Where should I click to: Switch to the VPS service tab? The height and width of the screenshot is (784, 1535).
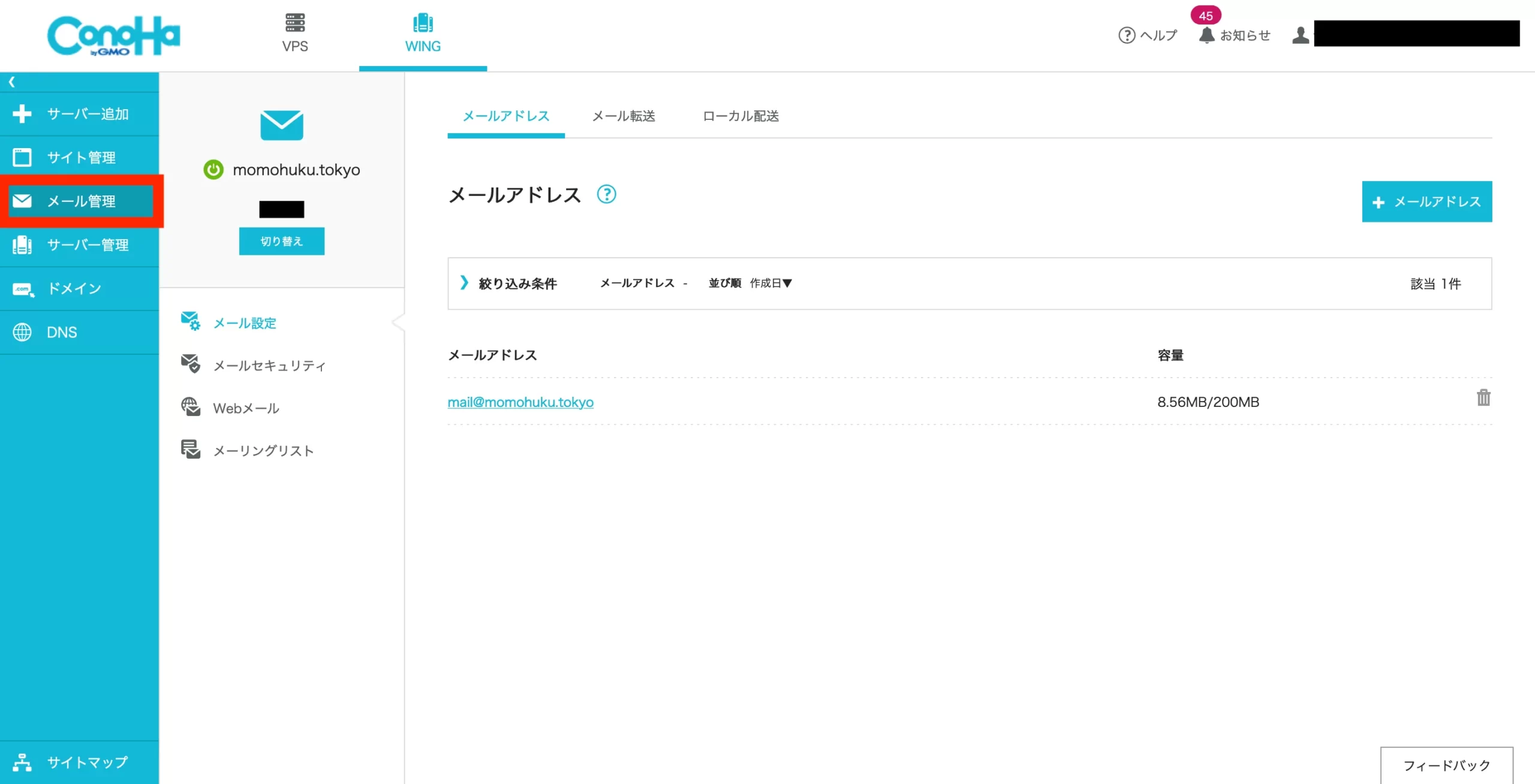coord(294,34)
